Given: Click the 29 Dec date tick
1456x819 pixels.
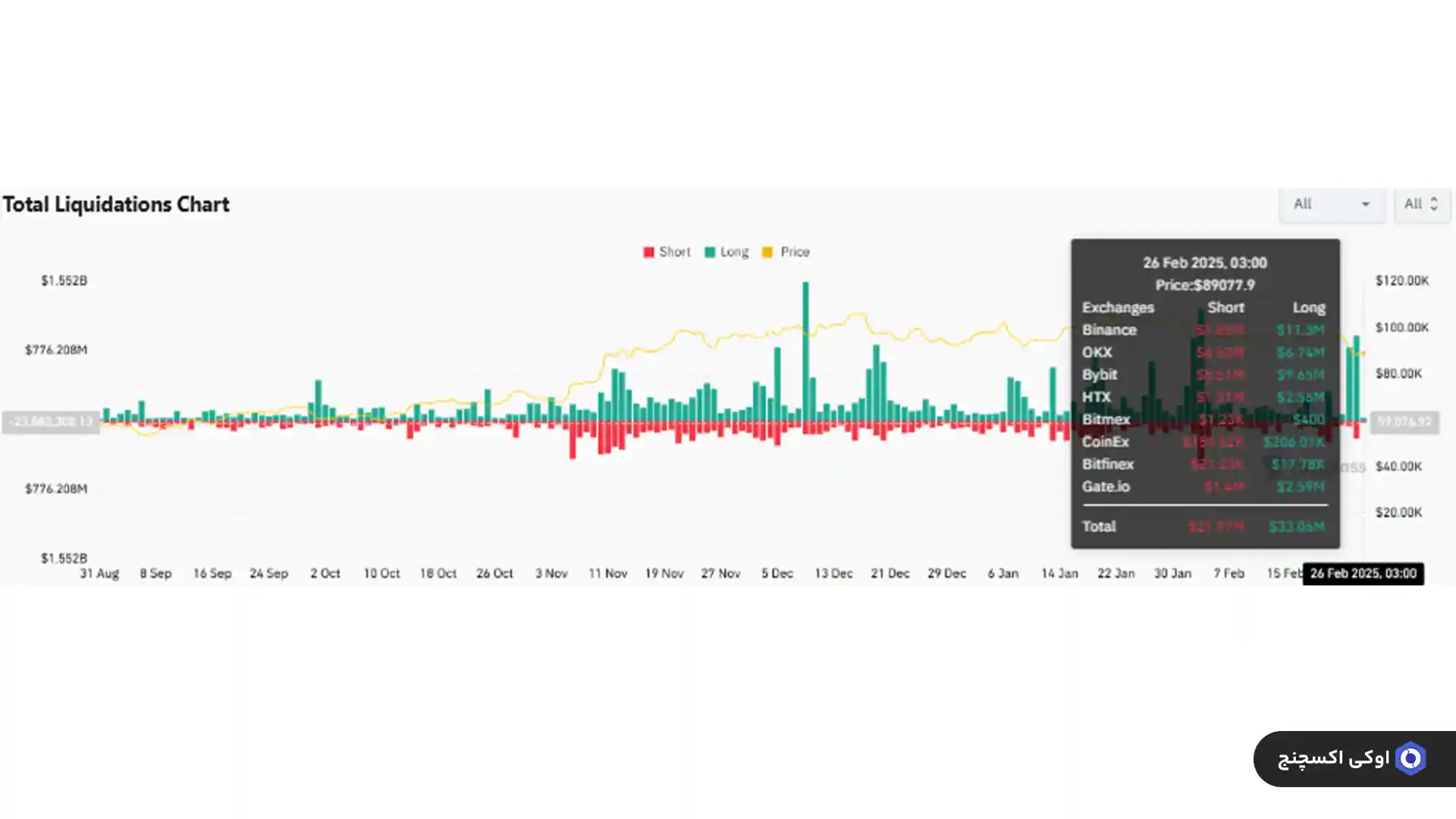Looking at the screenshot, I should pos(947,573).
